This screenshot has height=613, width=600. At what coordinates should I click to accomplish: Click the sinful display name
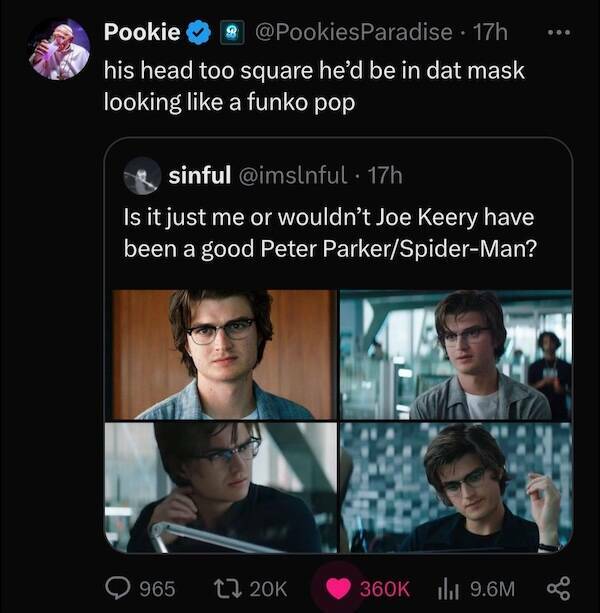click(199, 177)
